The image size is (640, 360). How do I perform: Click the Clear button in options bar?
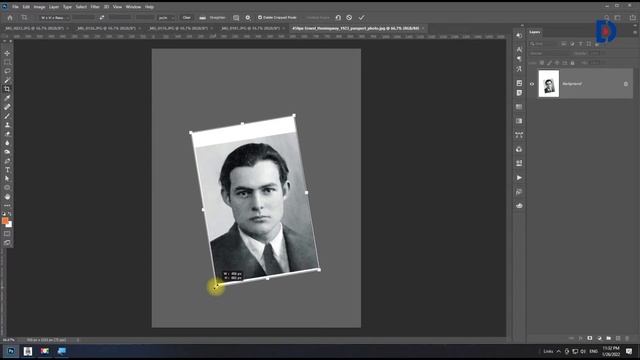(x=187, y=18)
